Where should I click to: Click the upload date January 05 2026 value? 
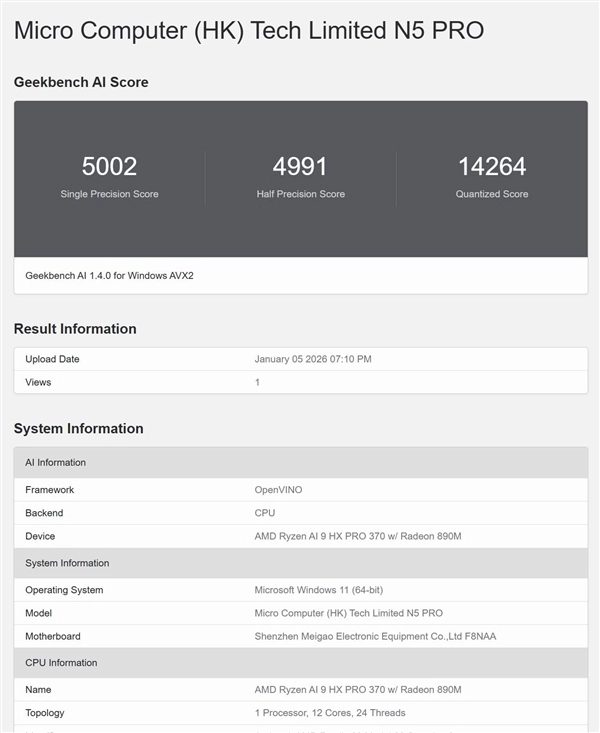313,359
